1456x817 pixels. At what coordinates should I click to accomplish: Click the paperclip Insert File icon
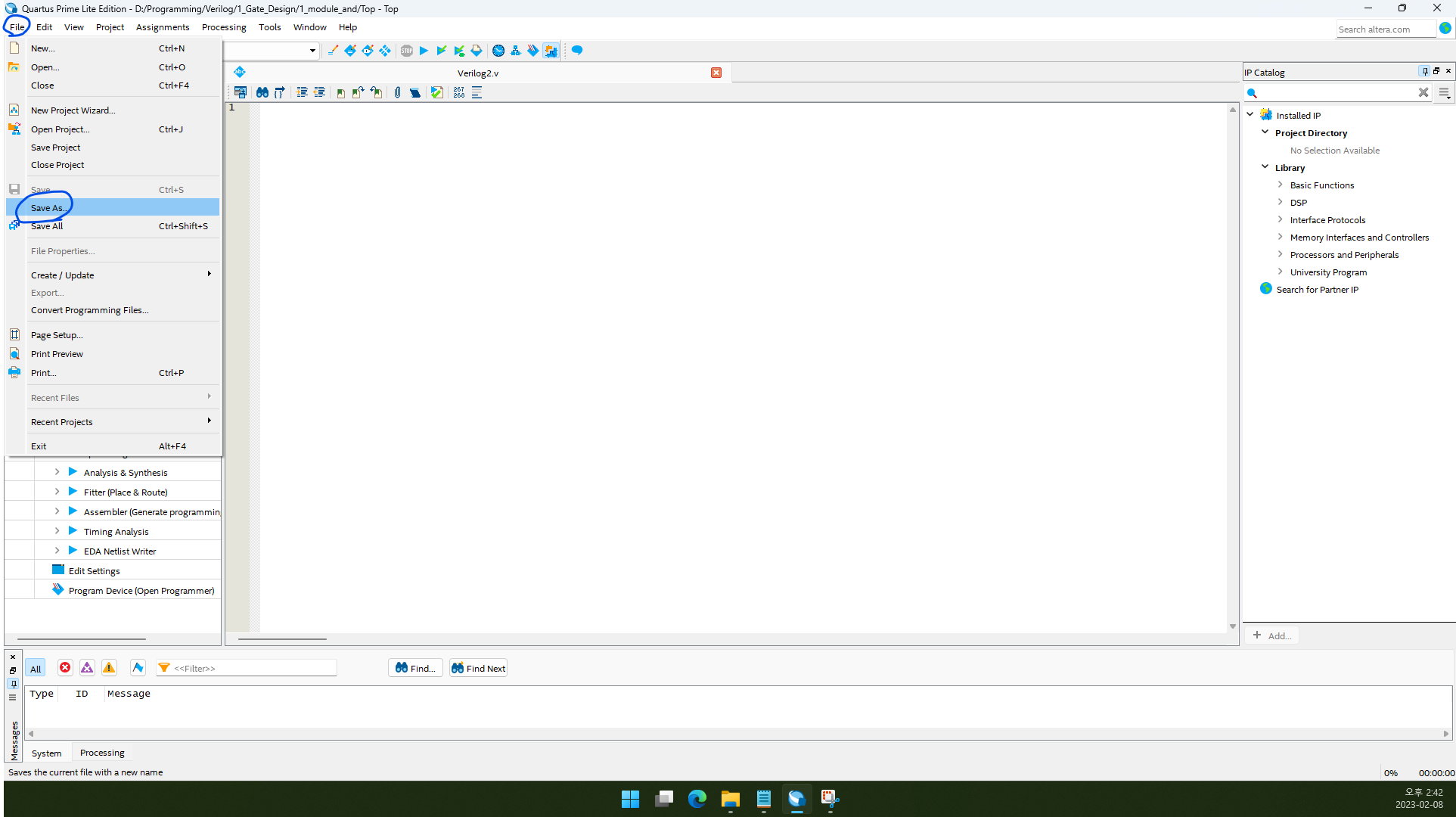[x=397, y=92]
